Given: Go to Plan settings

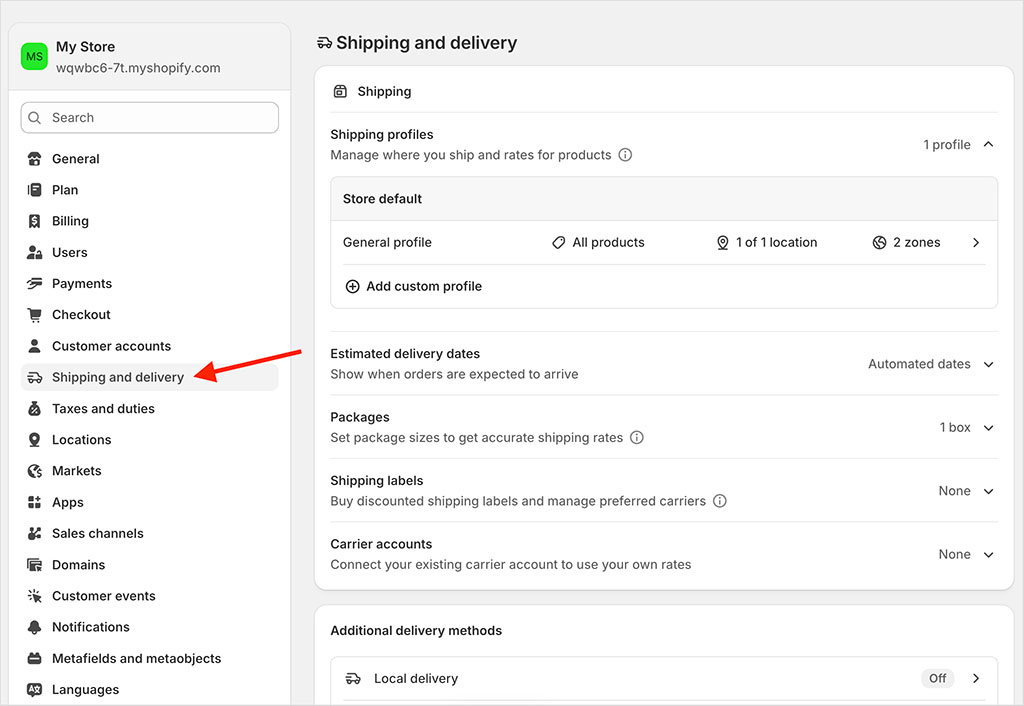Looking at the screenshot, I should [150, 190].
